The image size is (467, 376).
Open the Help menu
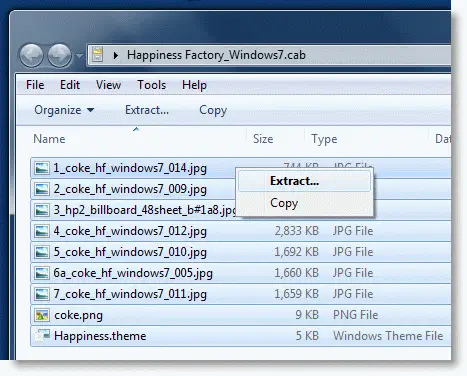tap(194, 85)
